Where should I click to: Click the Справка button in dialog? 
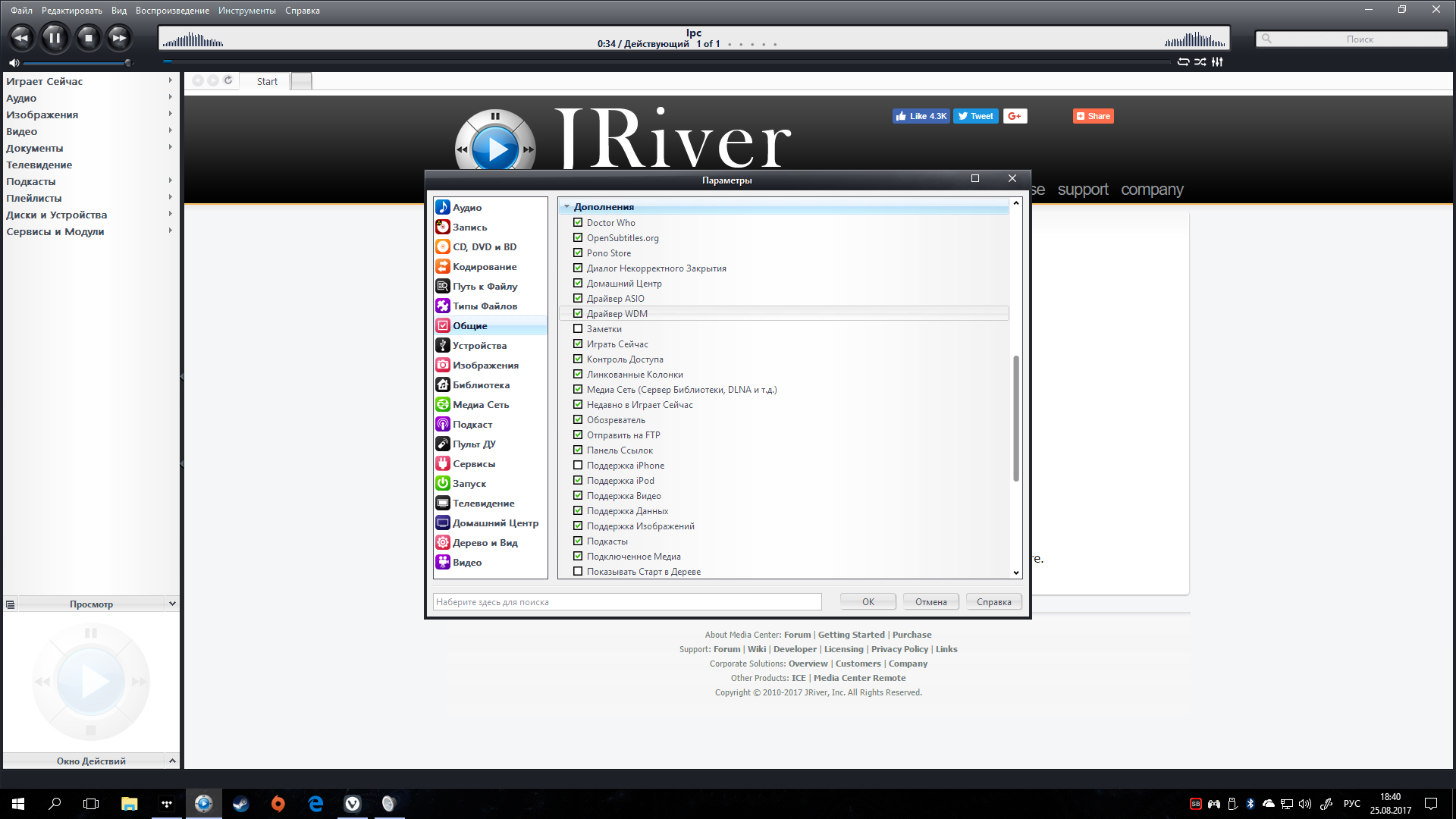(x=994, y=601)
